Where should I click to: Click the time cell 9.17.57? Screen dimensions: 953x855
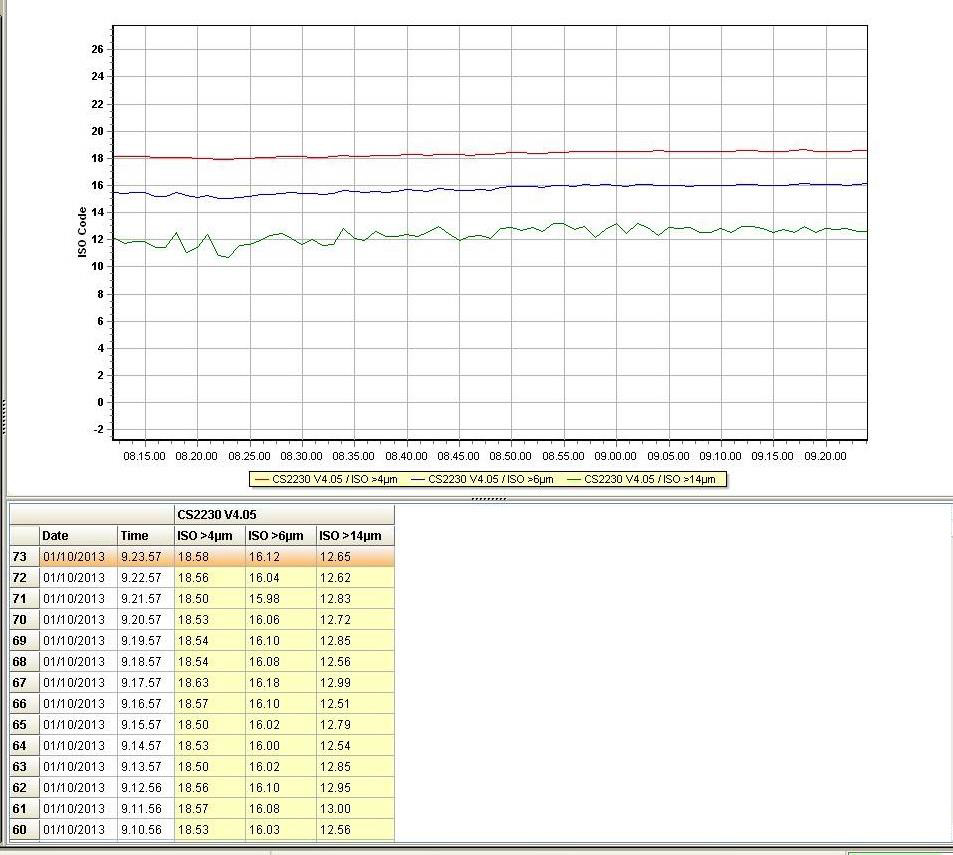[x=145, y=683]
